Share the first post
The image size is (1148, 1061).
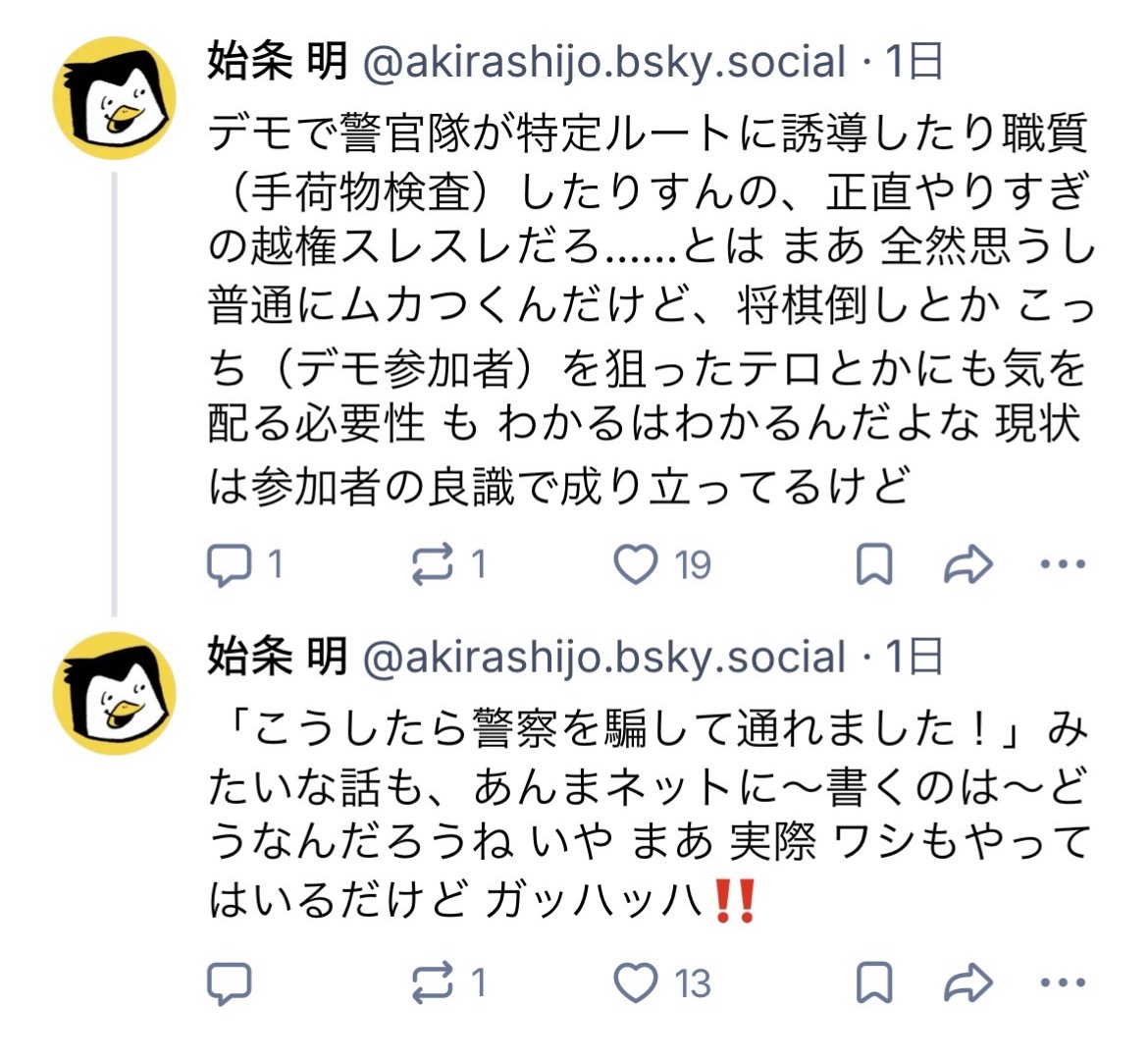pyautogui.click(x=967, y=564)
